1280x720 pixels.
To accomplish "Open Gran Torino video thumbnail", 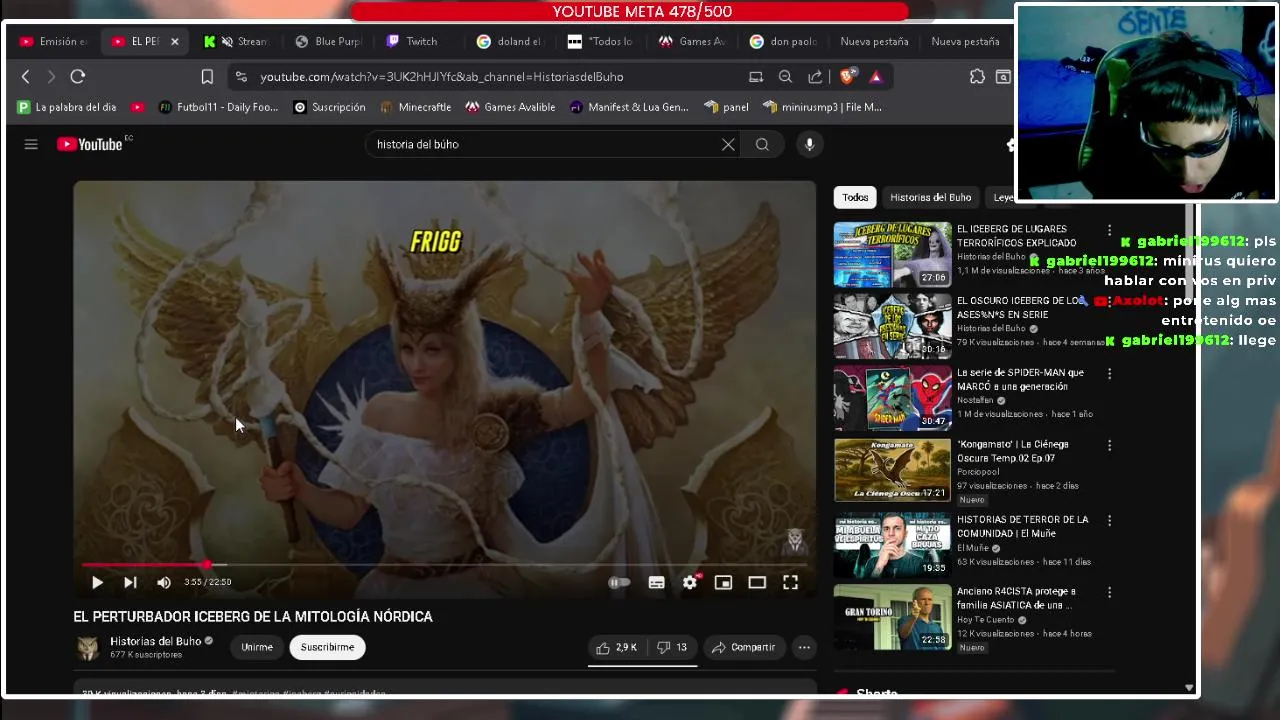I will tap(892, 617).
